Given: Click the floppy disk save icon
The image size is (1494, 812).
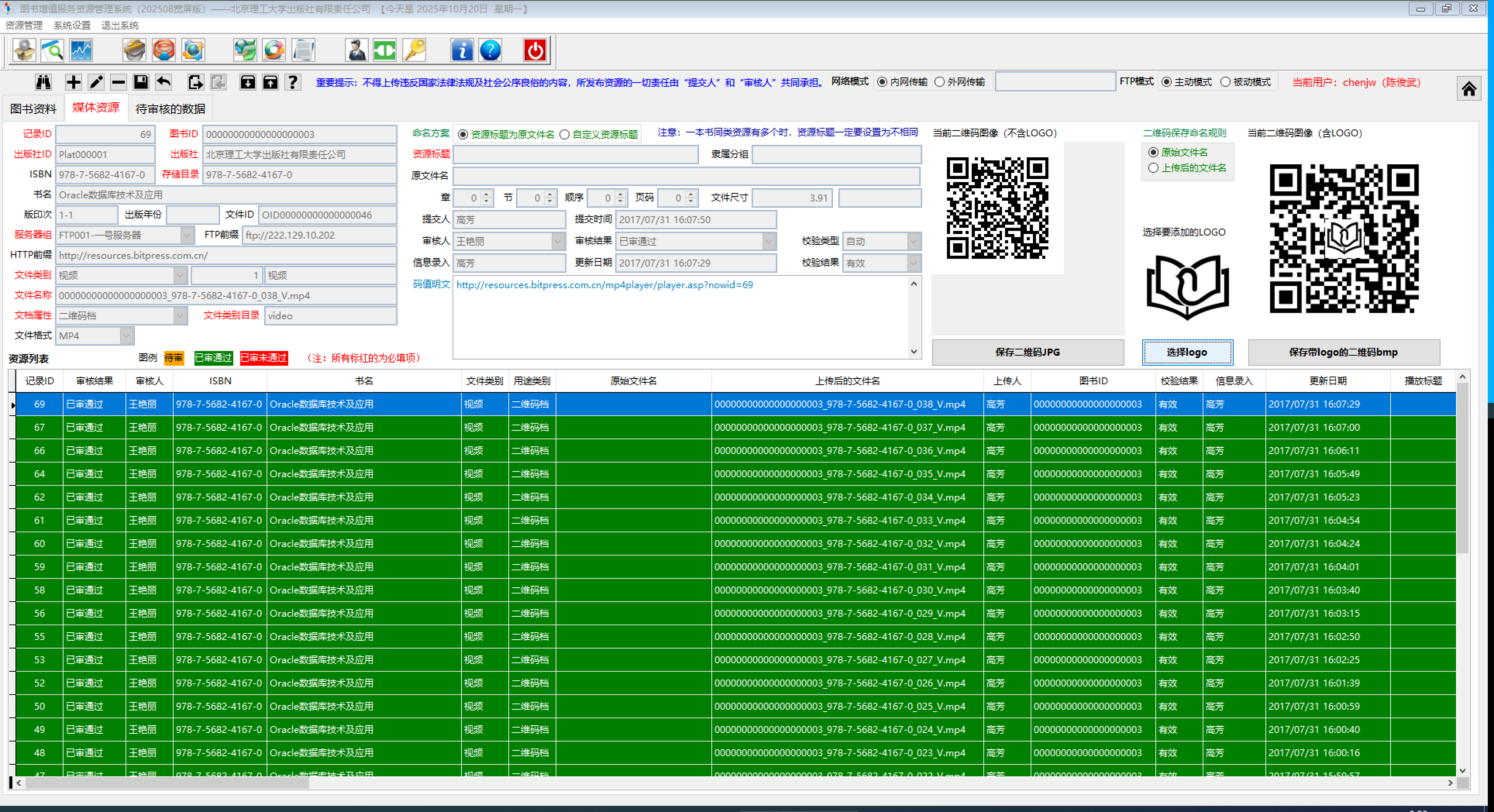Looking at the screenshot, I should (141, 83).
